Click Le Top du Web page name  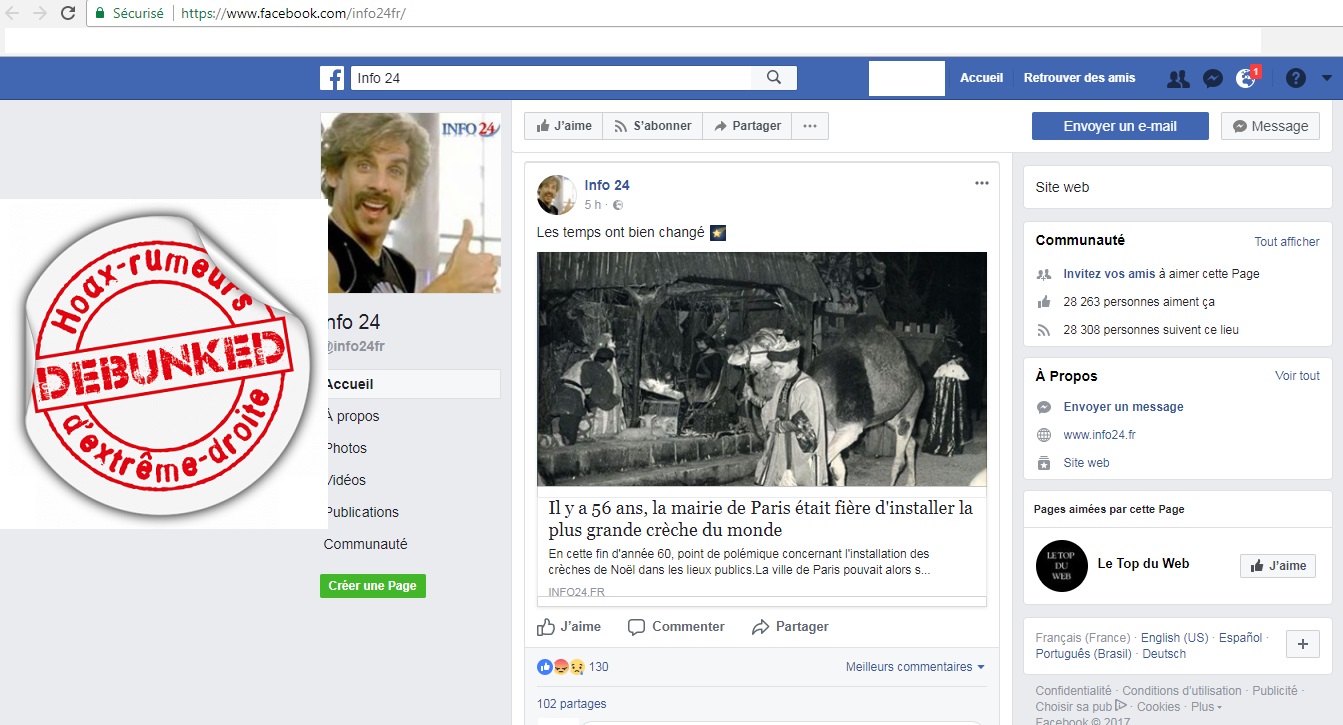(1143, 564)
